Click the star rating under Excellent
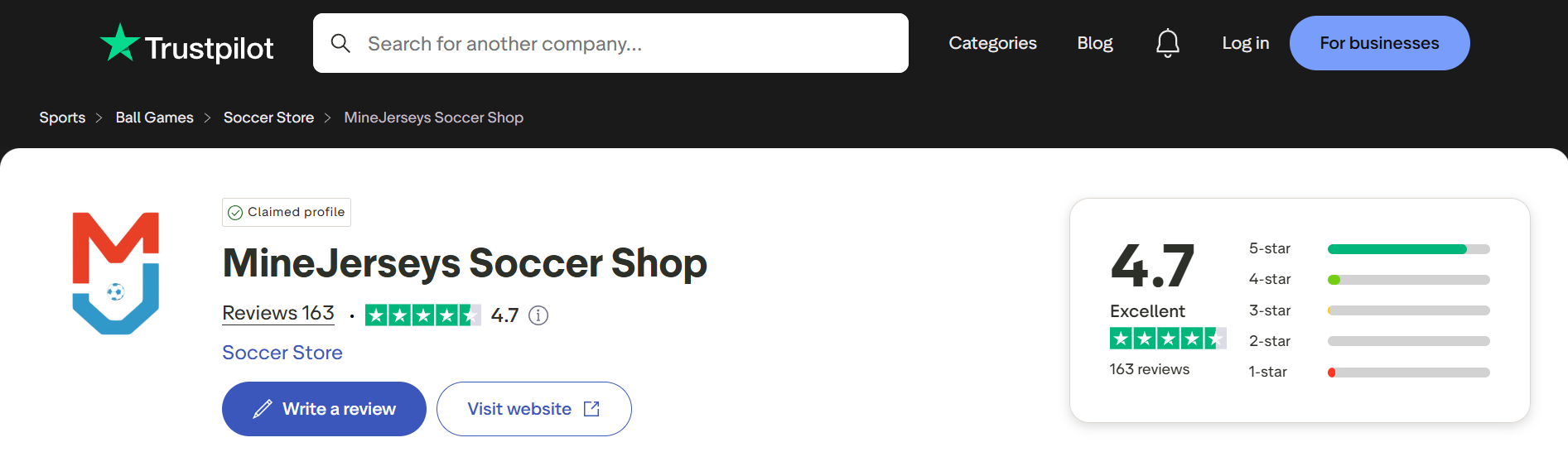This screenshot has width=1568, height=452. pos(1168,339)
